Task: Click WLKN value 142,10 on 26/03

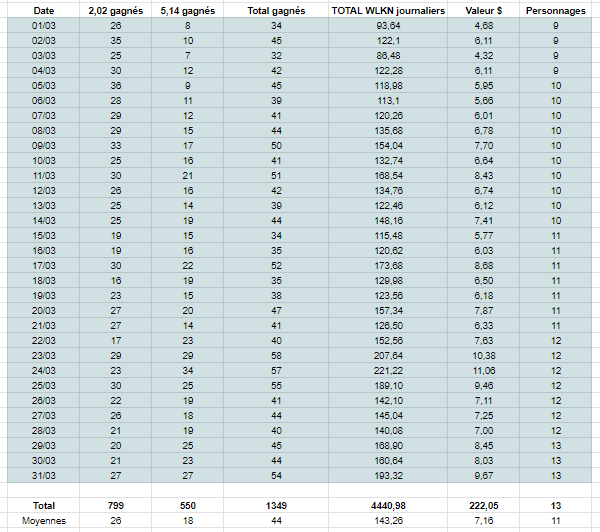Action: coord(388,401)
